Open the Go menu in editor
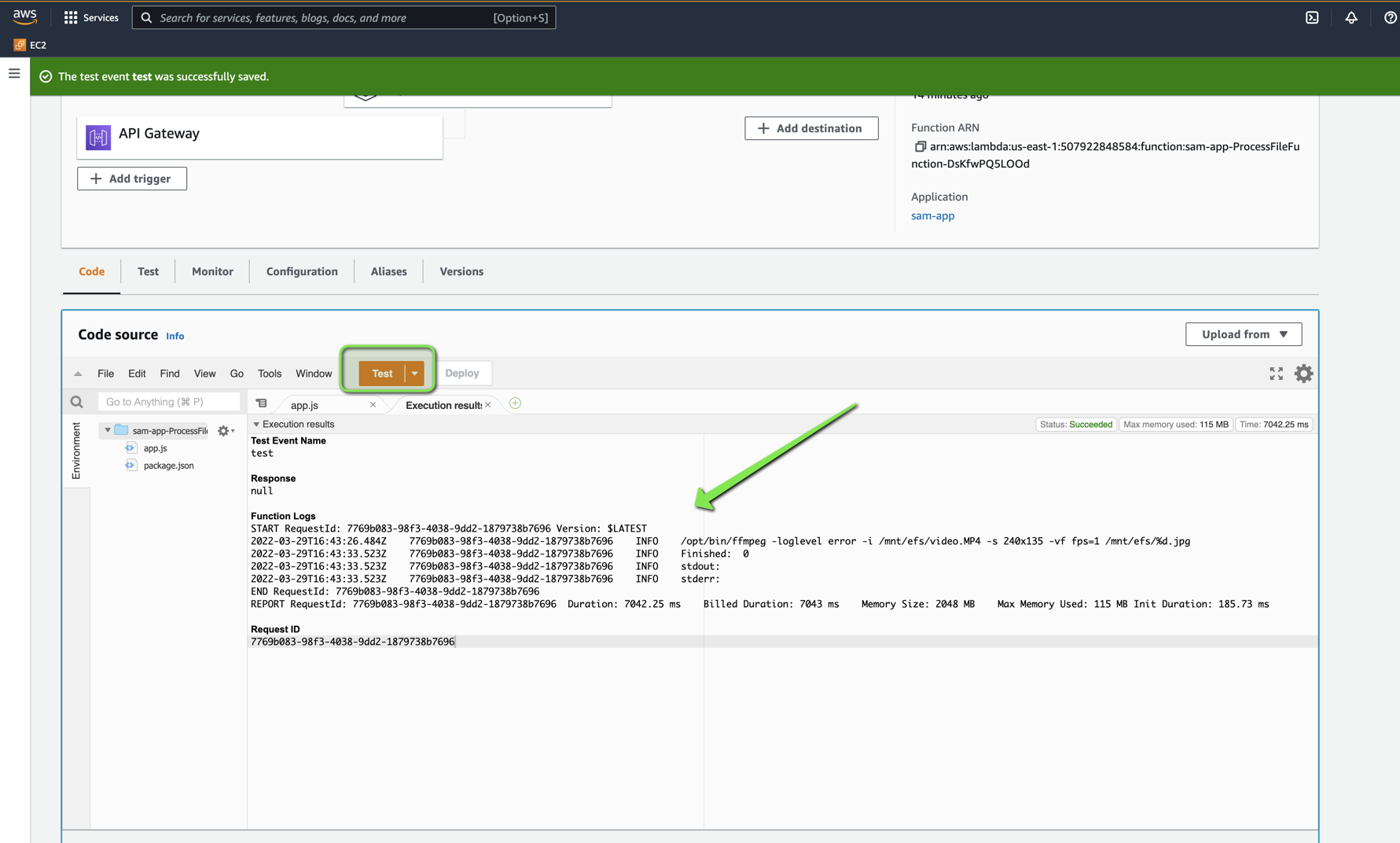Image resolution: width=1400 pixels, height=843 pixels. click(x=237, y=374)
